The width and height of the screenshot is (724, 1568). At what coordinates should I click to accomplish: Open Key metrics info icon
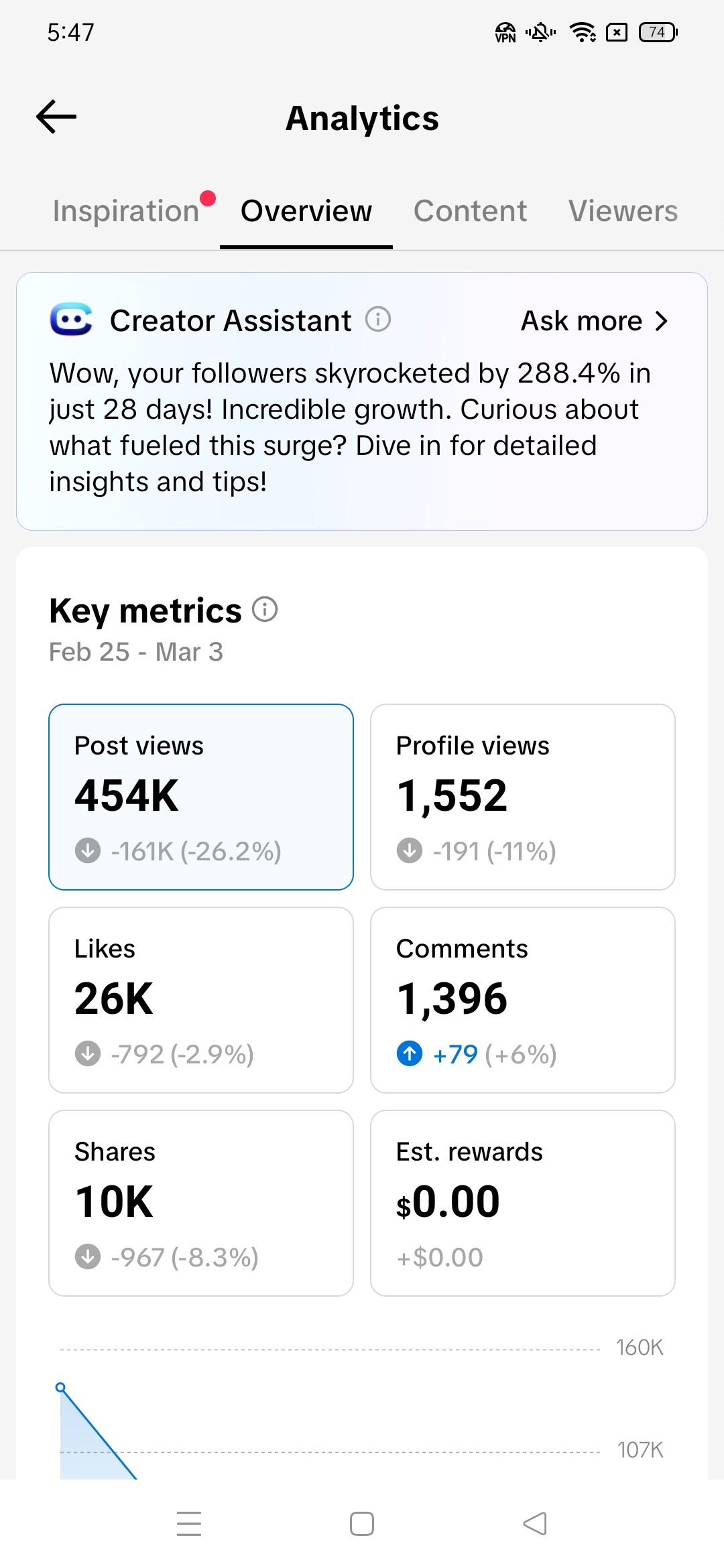265,610
